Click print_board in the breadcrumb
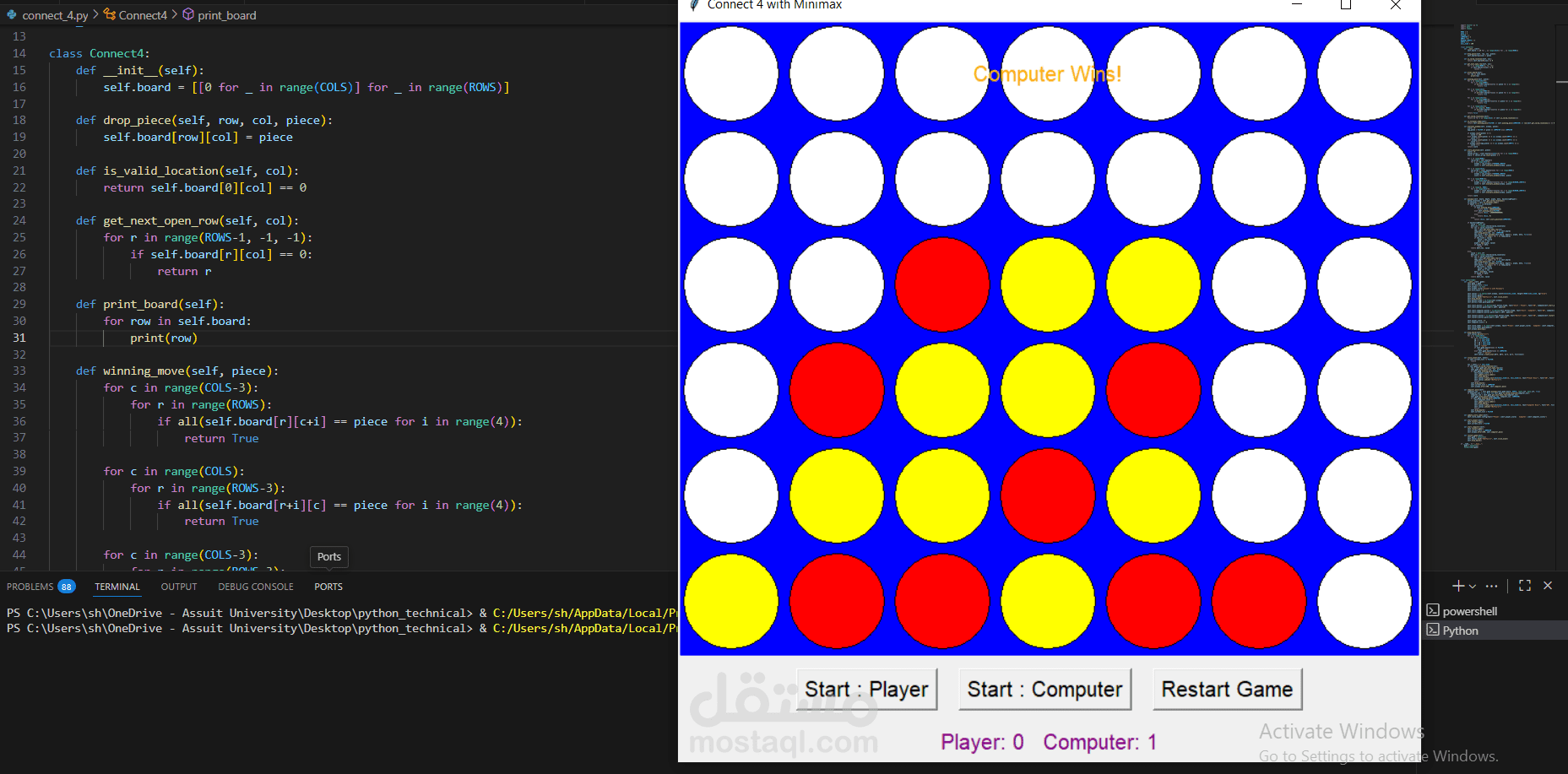 click(227, 15)
